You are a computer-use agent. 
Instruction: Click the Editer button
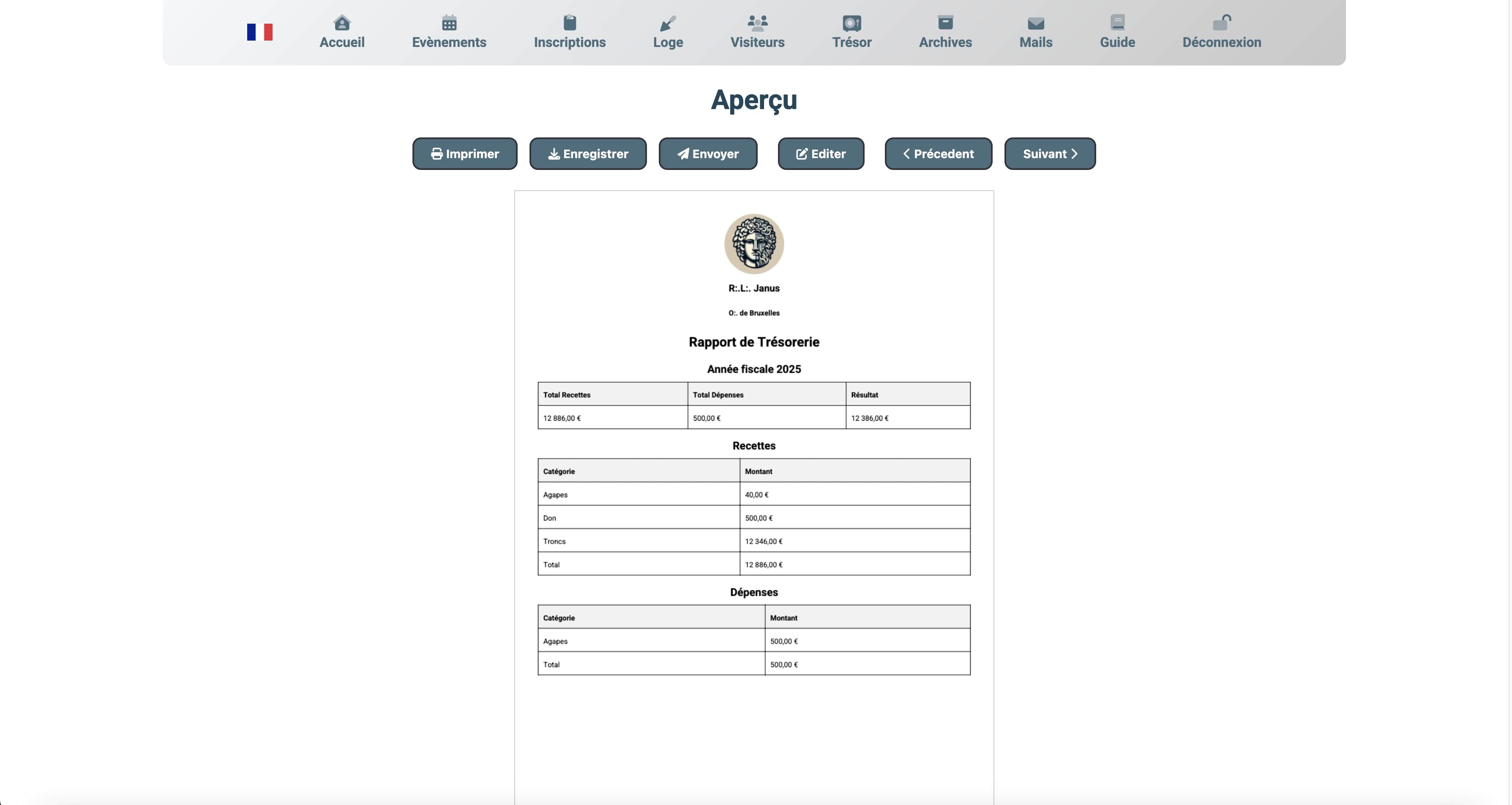[x=821, y=154]
